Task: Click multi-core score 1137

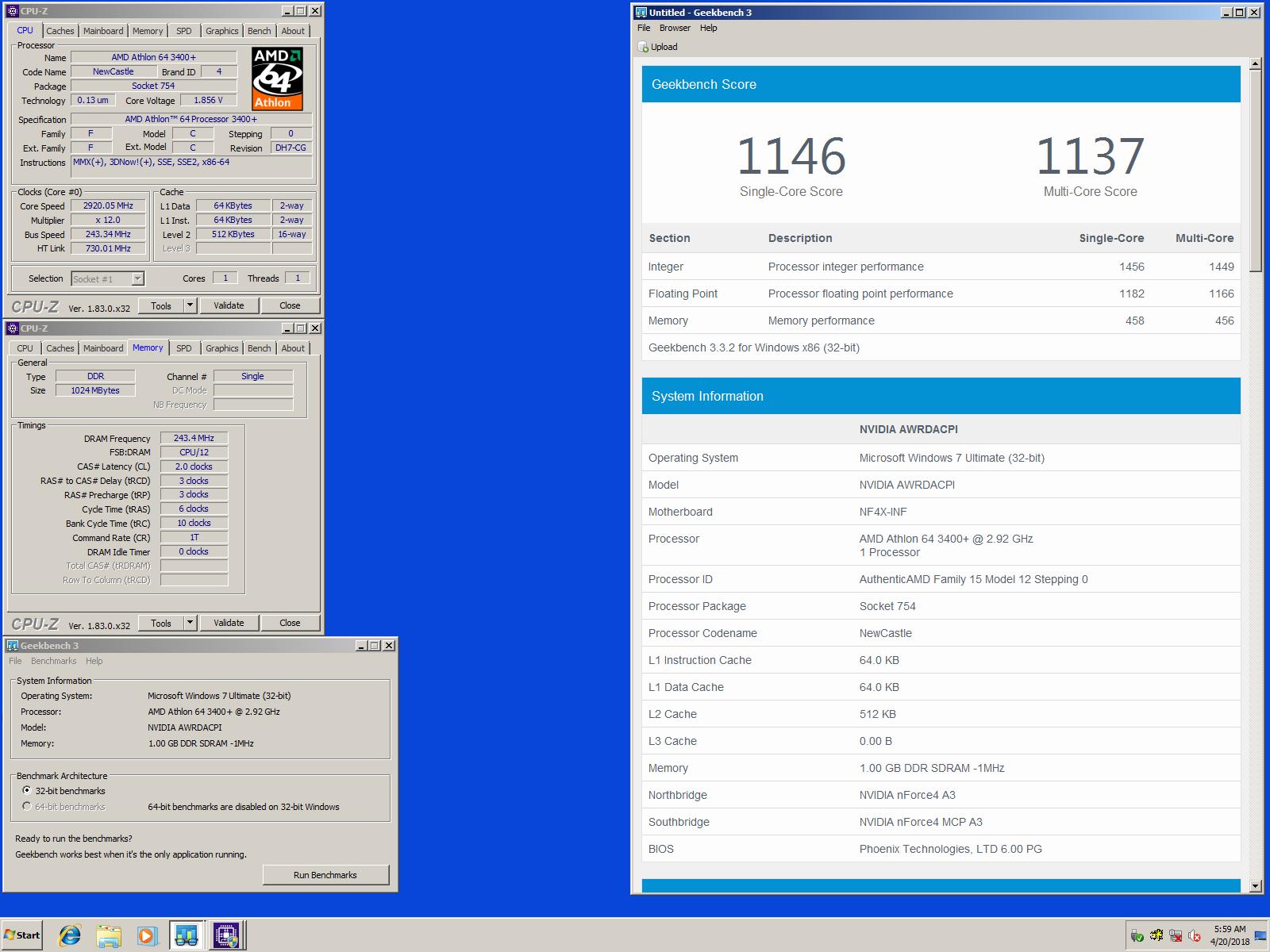Action: tap(1090, 155)
